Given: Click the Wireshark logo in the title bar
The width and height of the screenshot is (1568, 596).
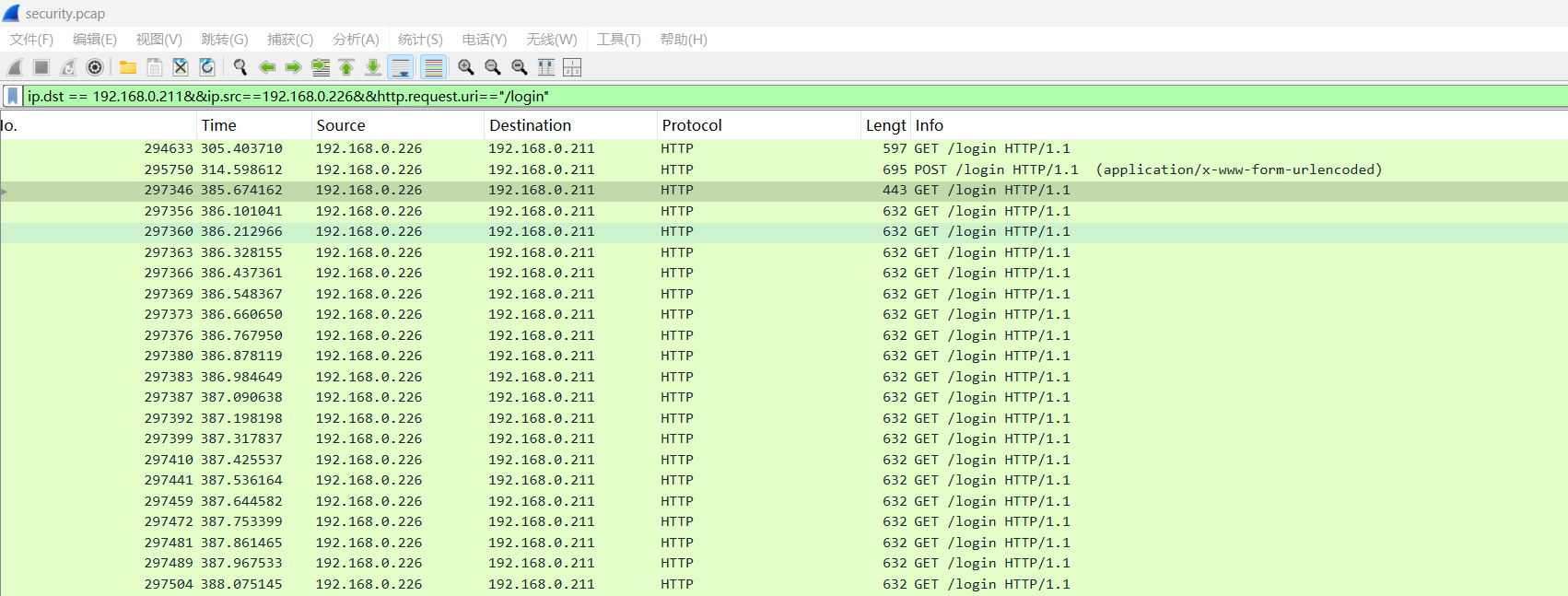Looking at the screenshot, I should point(11,13).
